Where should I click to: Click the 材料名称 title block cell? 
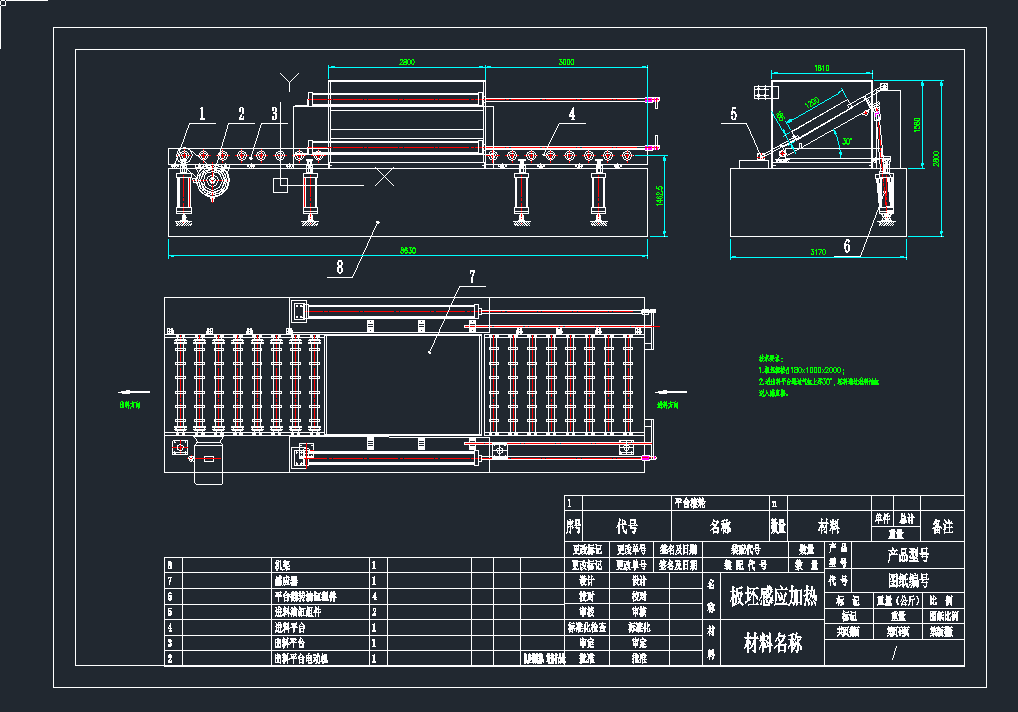click(773, 643)
